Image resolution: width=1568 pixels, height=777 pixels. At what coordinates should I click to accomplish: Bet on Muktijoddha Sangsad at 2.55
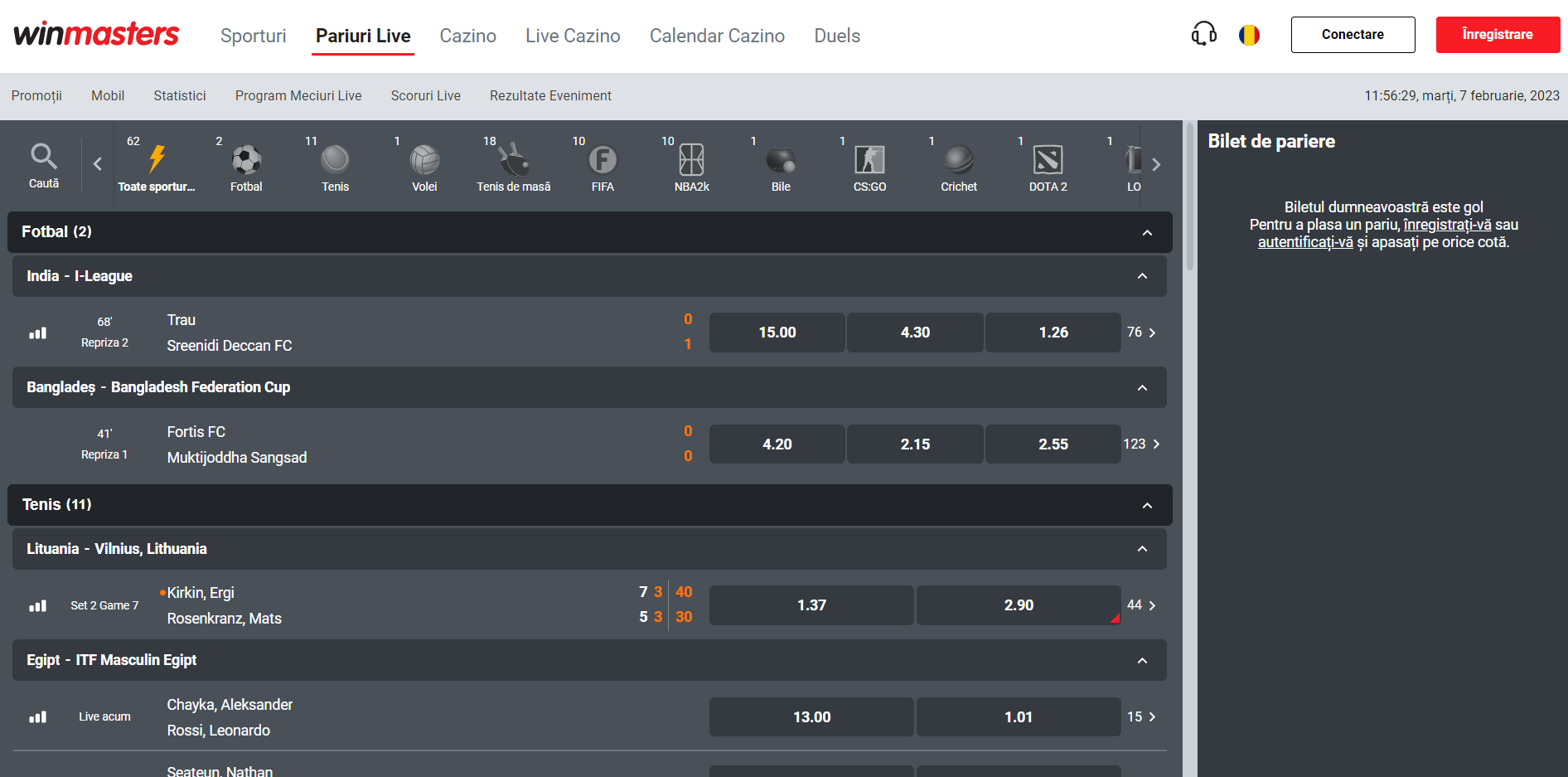click(1053, 444)
